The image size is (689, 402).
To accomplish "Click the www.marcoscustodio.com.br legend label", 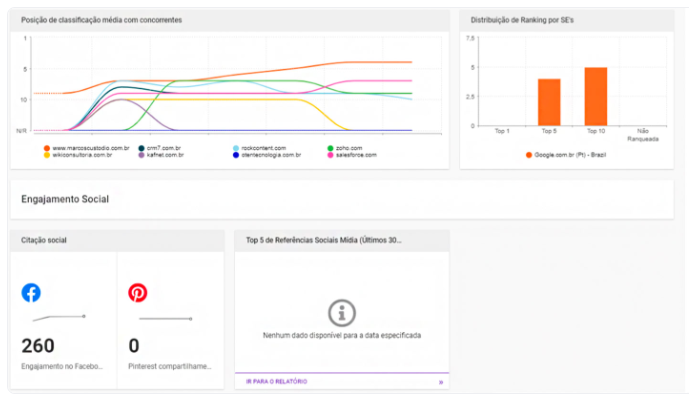I will (91, 148).
